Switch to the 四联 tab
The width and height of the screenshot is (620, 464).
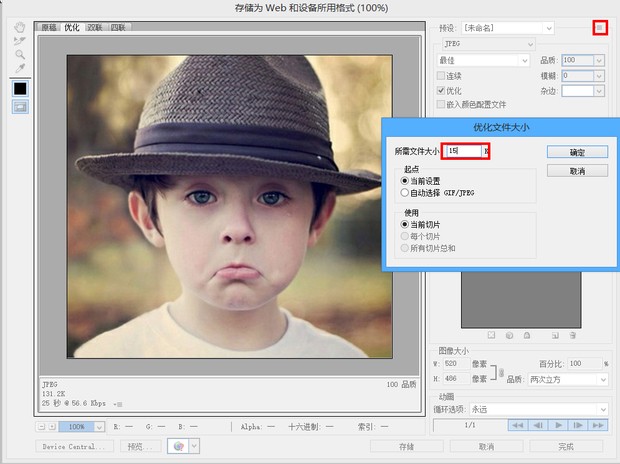click(x=118, y=27)
